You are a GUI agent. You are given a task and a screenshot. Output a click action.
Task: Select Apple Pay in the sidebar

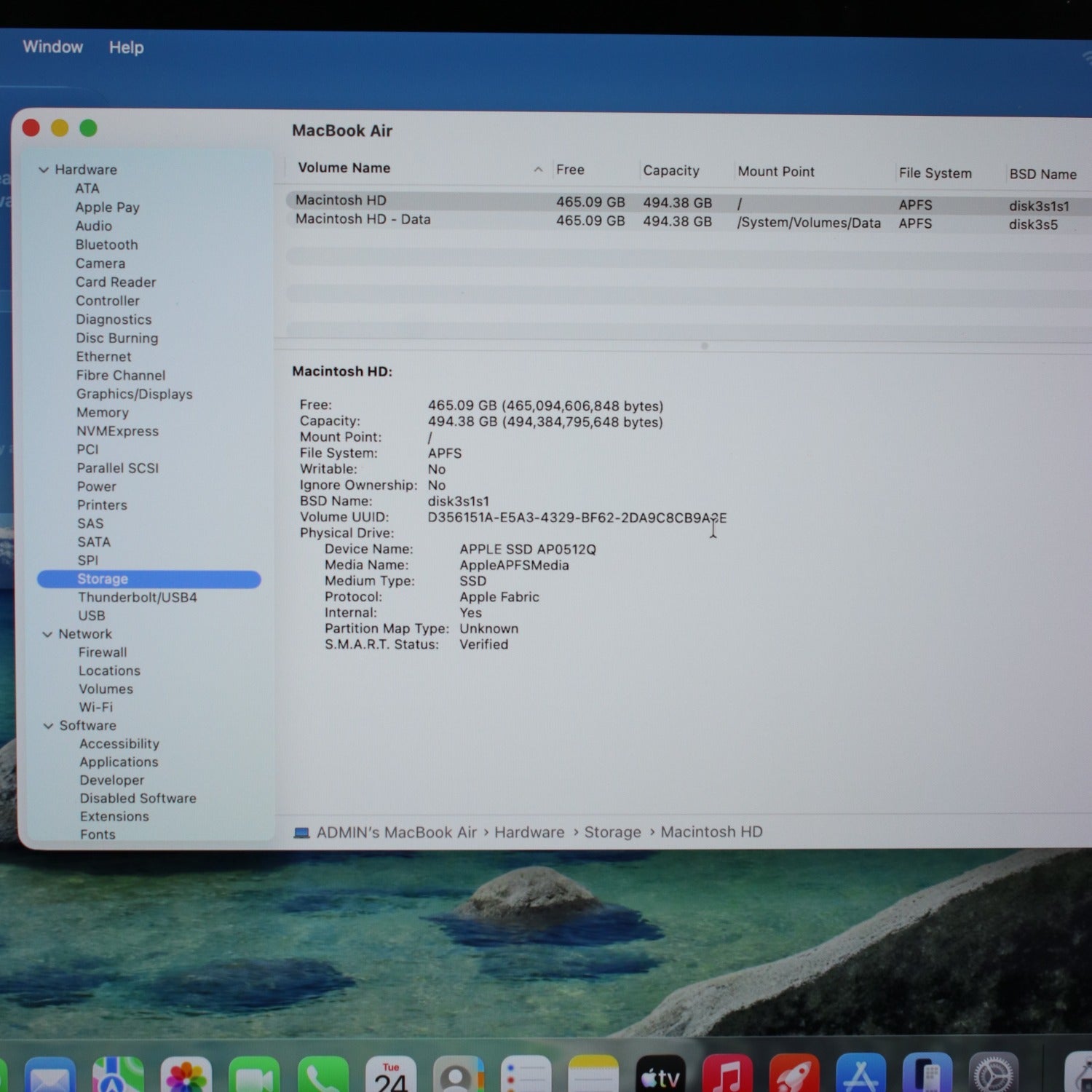(108, 207)
